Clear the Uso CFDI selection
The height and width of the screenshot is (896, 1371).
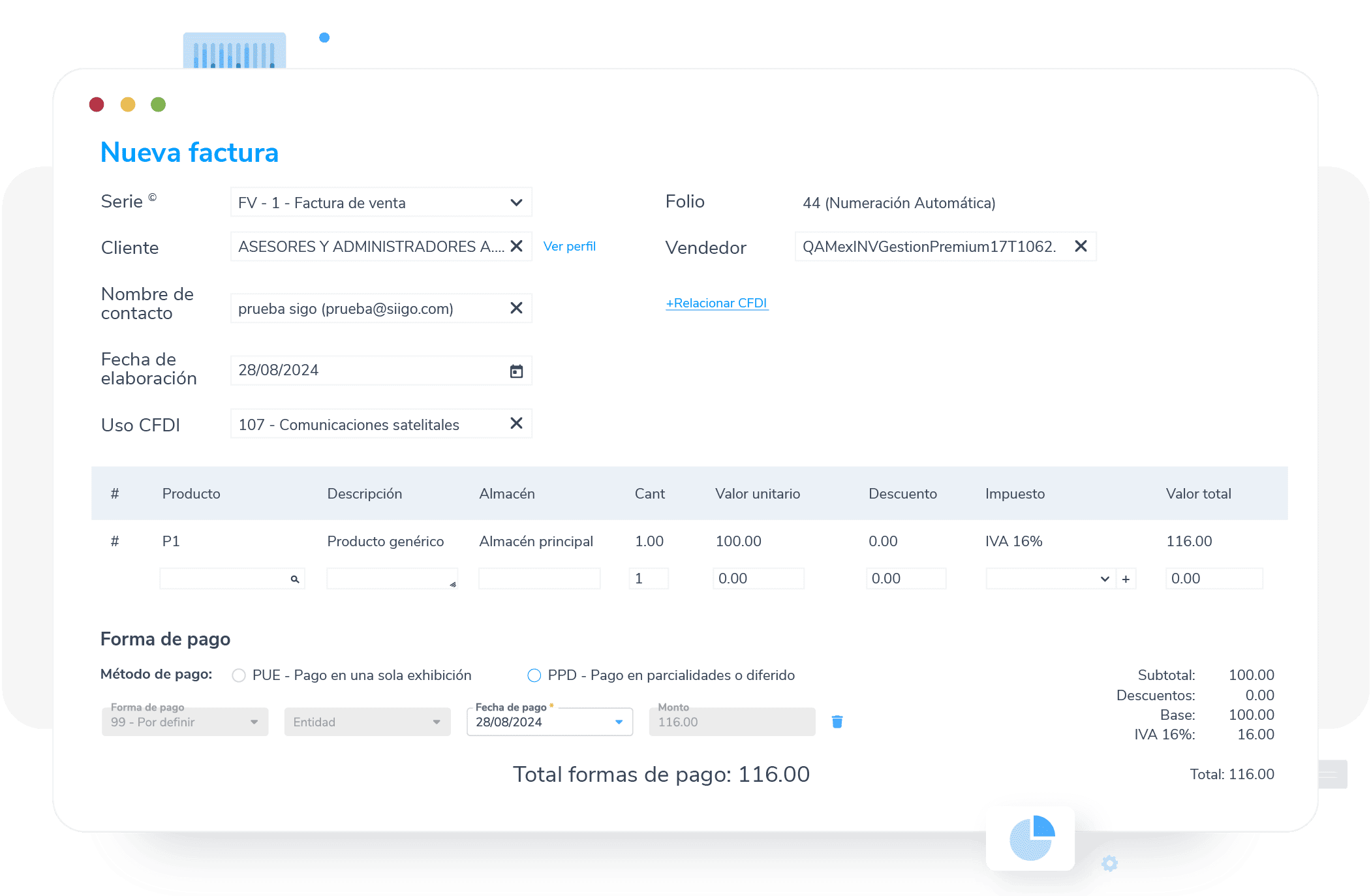tap(516, 424)
